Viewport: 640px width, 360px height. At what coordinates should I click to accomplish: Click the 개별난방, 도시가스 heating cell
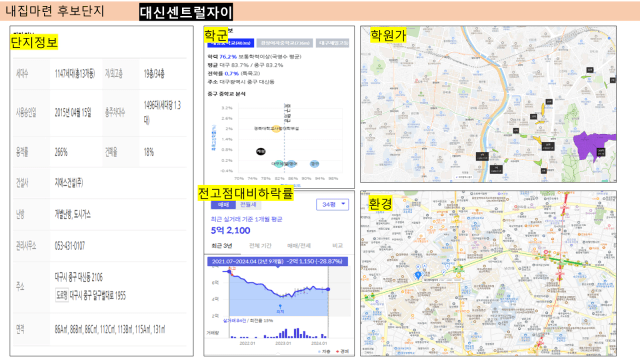coord(73,214)
